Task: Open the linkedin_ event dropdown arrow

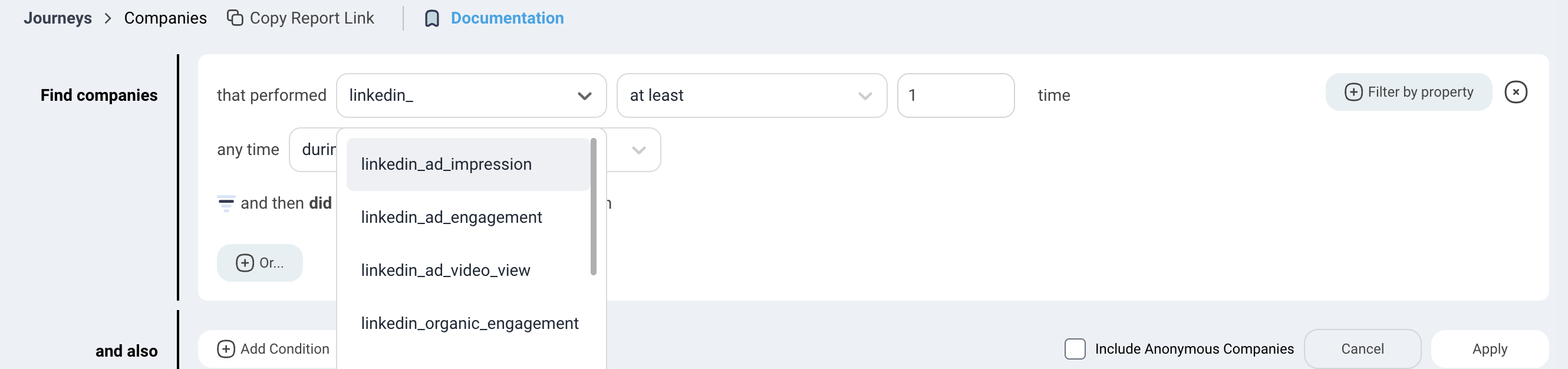Action: pyautogui.click(x=584, y=95)
